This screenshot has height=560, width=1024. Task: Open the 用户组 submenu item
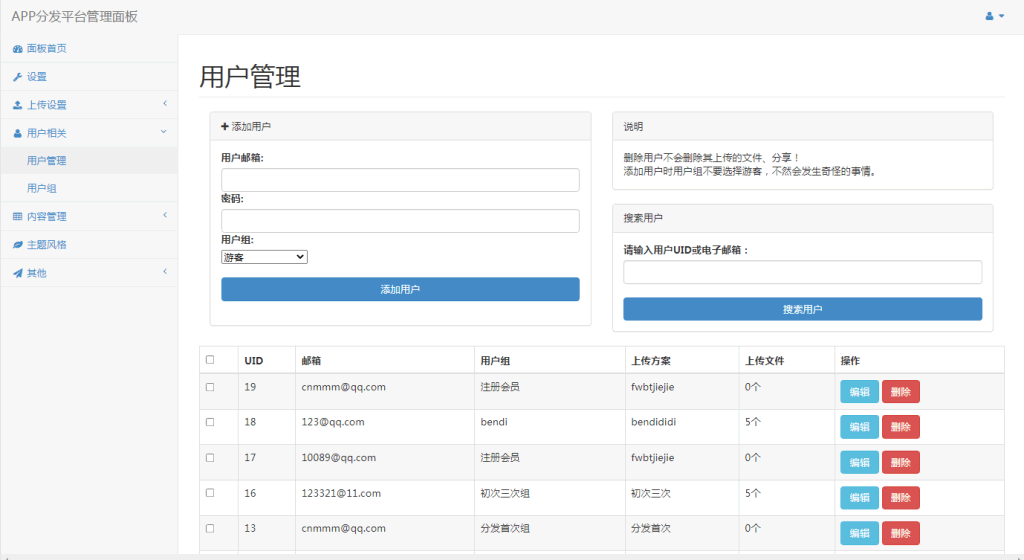[42, 188]
